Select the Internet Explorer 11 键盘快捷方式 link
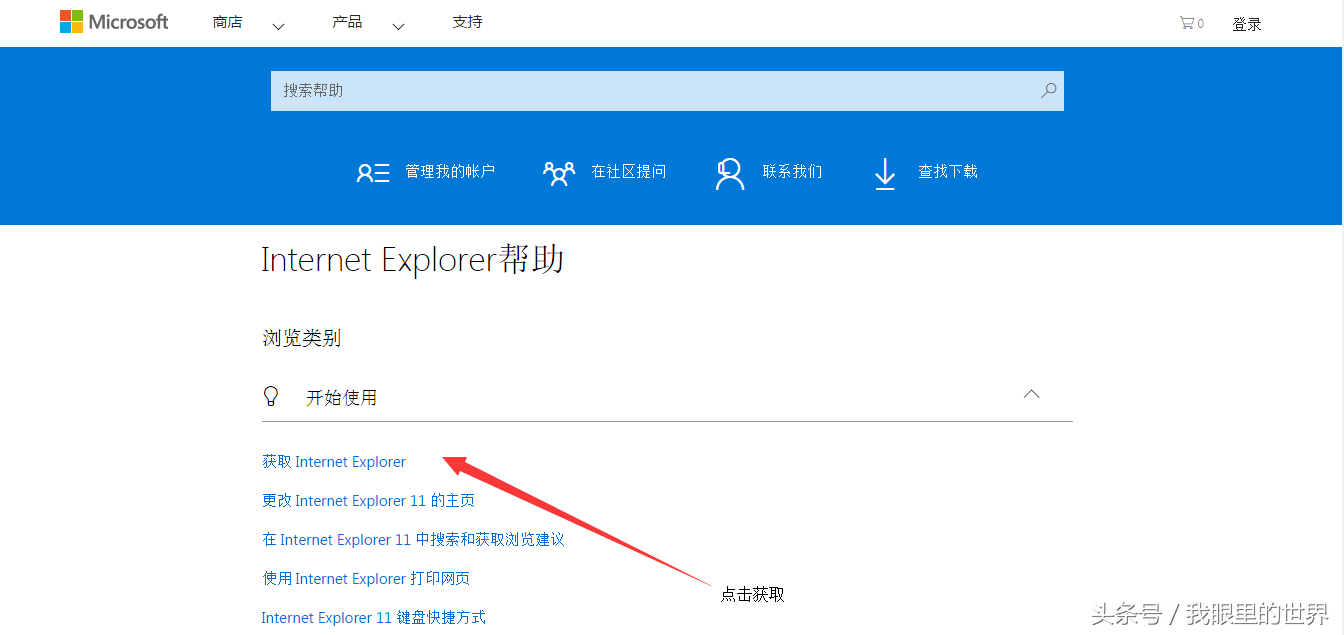Viewport: 1344px width, 635px height. [x=374, y=617]
